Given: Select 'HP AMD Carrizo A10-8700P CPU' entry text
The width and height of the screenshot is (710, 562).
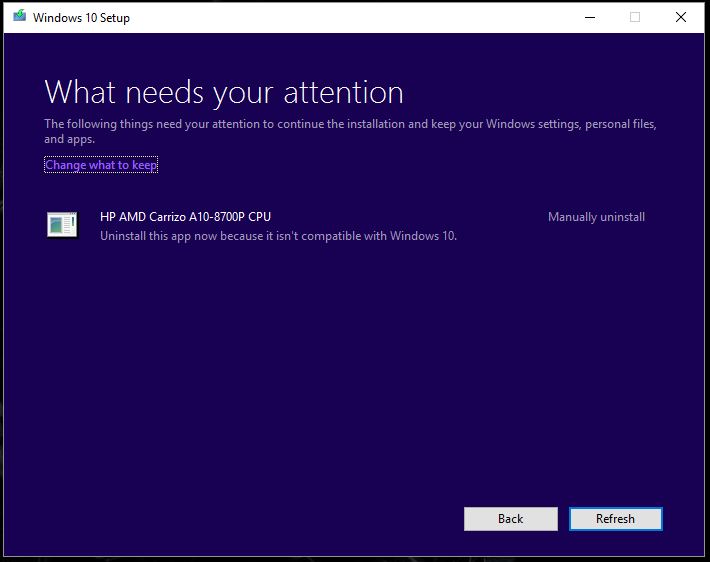Looking at the screenshot, I should tap(185, 217).
